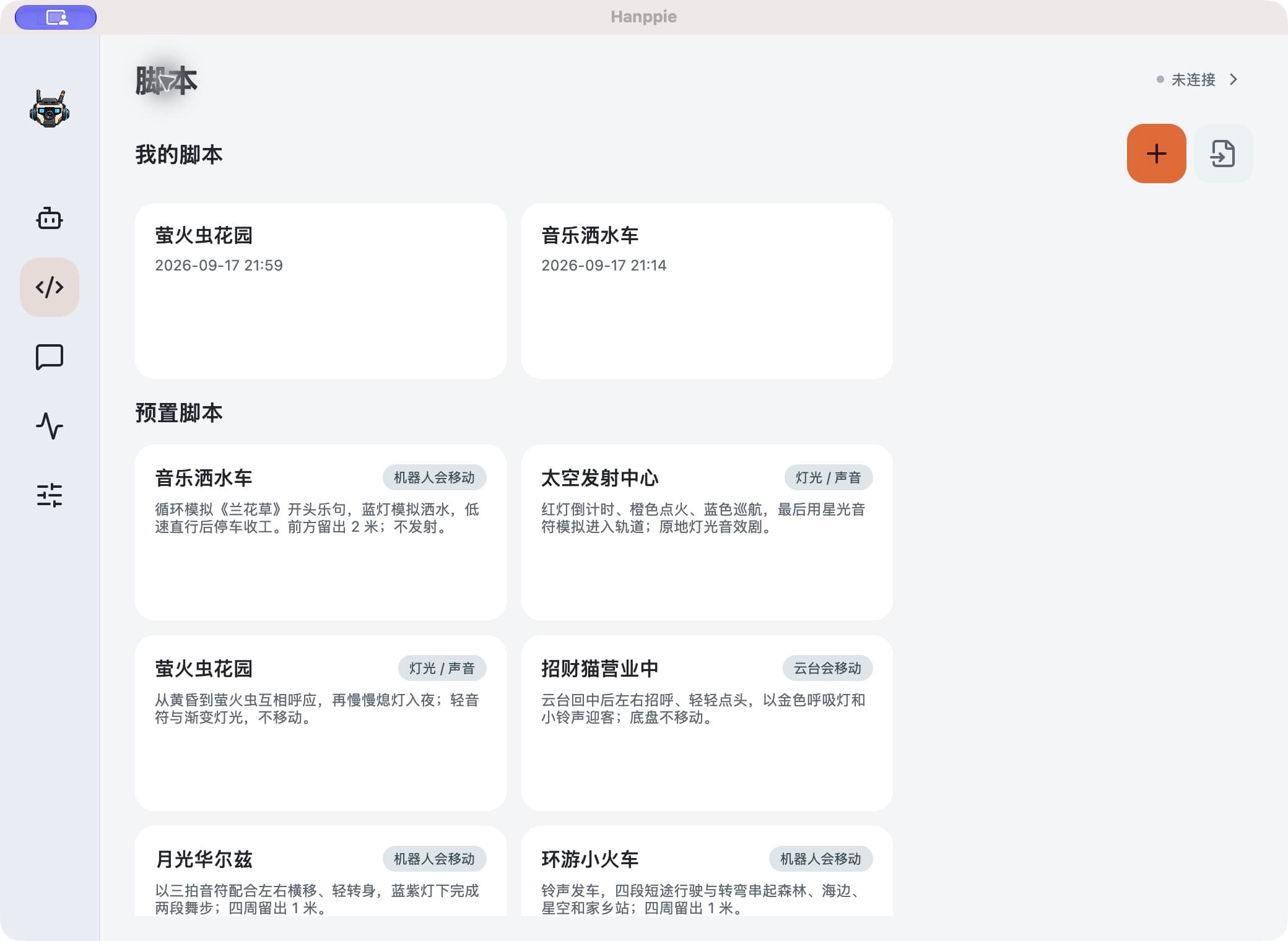Click 机器人会移动 tag on preset 音乐洒水车
The height and width of the screenshot is (941, 1288).
coord(434,477)
